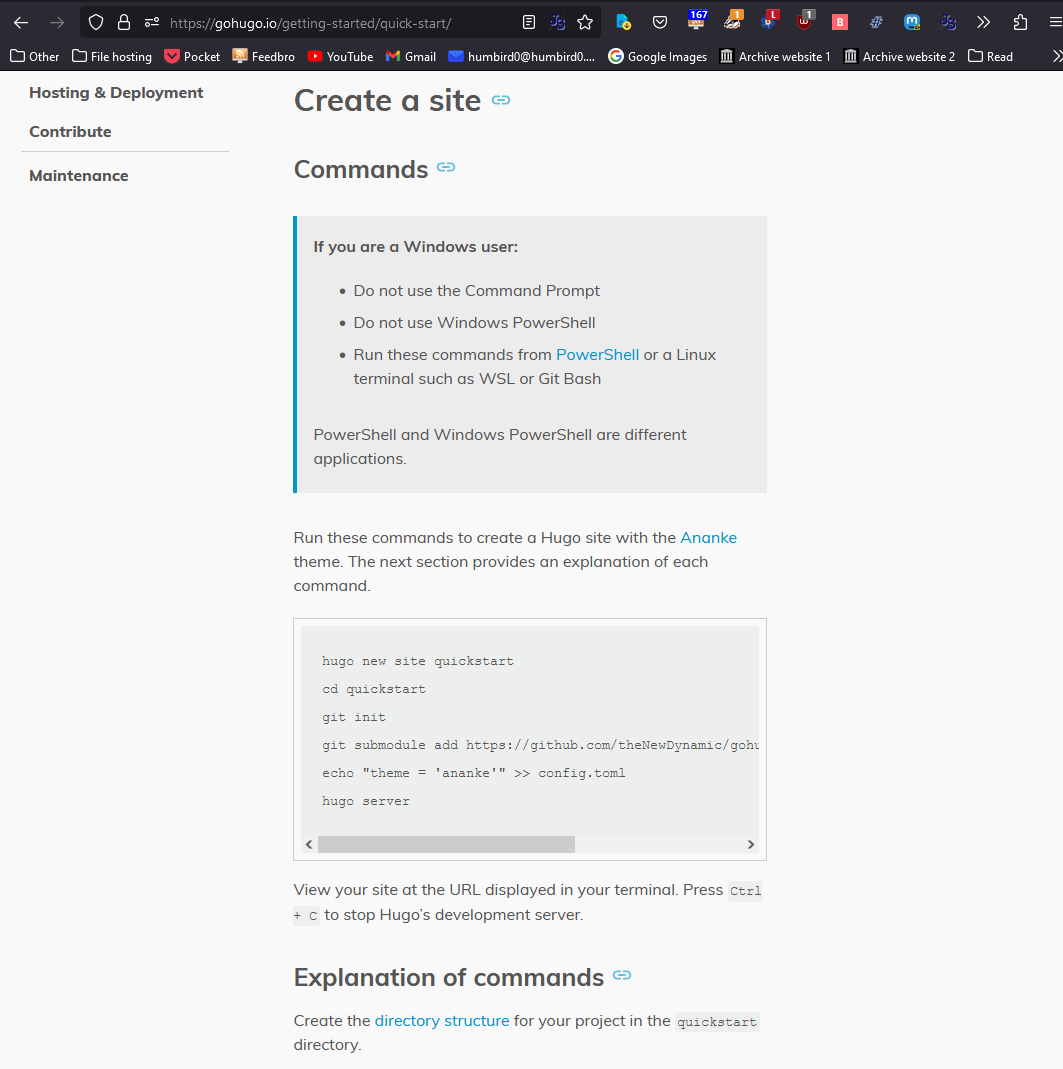Click the Pocket save icon in toolbar
The image size is (1063, 1069).
click(660, 22)
